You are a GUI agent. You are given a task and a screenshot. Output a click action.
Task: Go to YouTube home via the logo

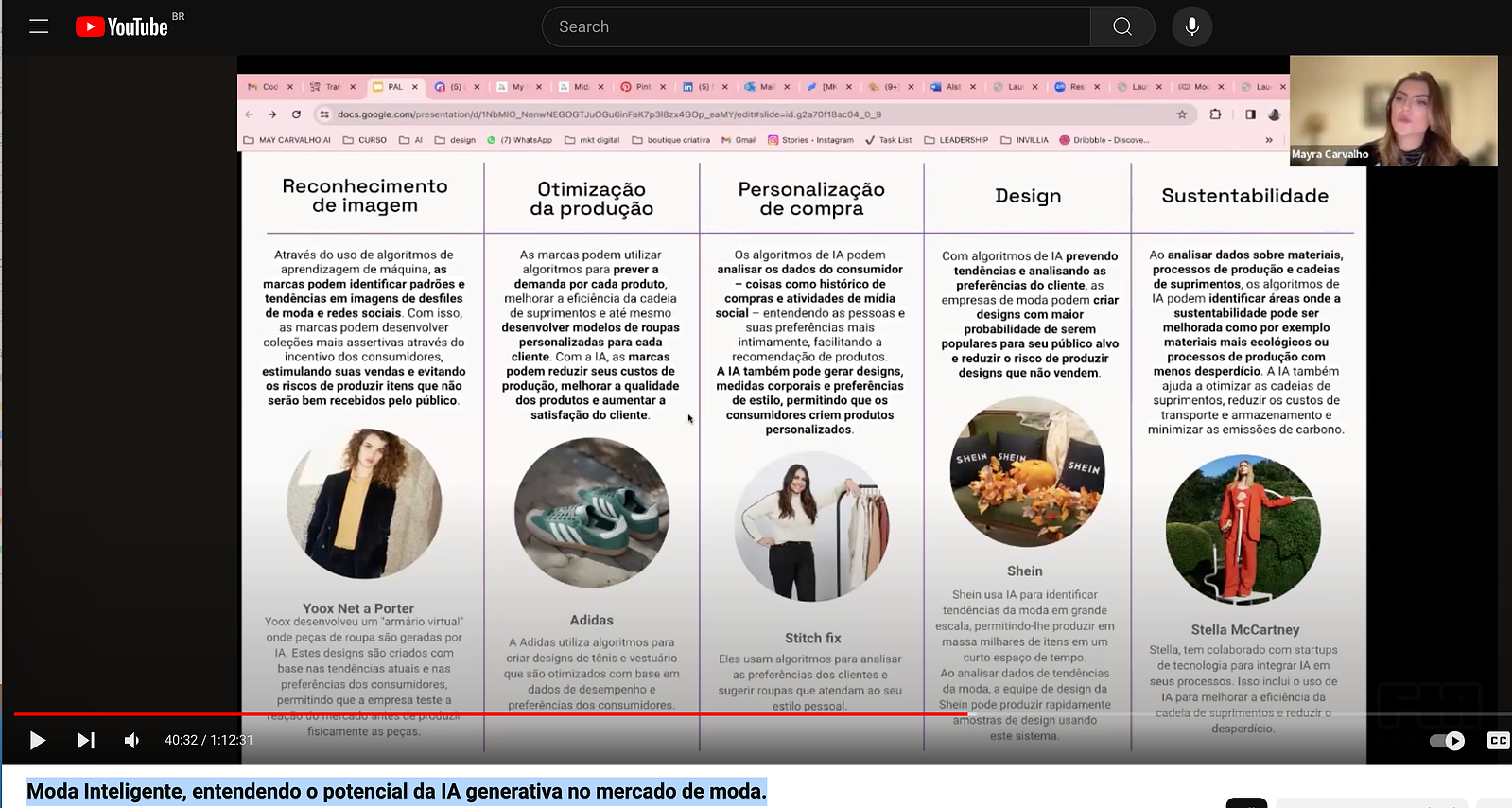click(121, 26)
